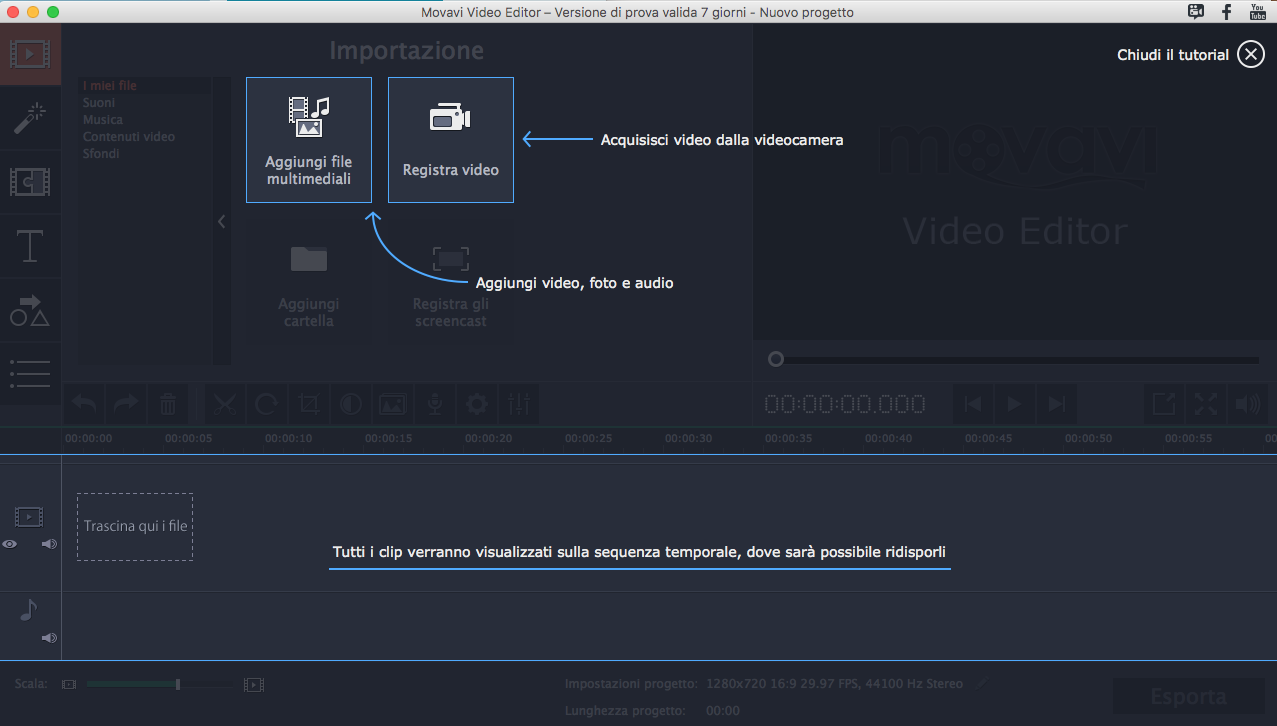The height and width of the screenshot is (726, 1277).
Task: Play the preview video
Action: [x=1015, y=404]
